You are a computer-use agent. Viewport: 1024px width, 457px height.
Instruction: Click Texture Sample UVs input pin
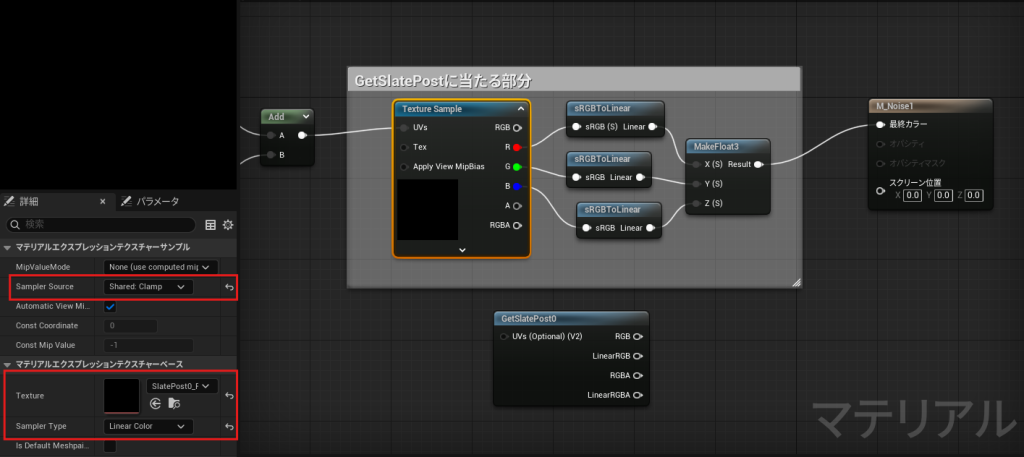point(405,128)
